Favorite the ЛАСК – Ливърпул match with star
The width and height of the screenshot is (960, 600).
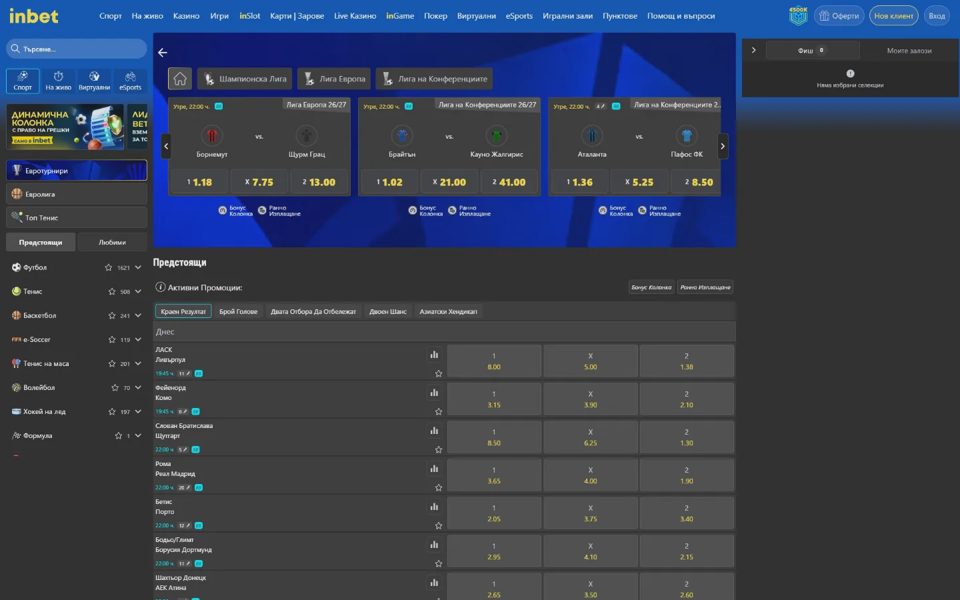point(438,373)
